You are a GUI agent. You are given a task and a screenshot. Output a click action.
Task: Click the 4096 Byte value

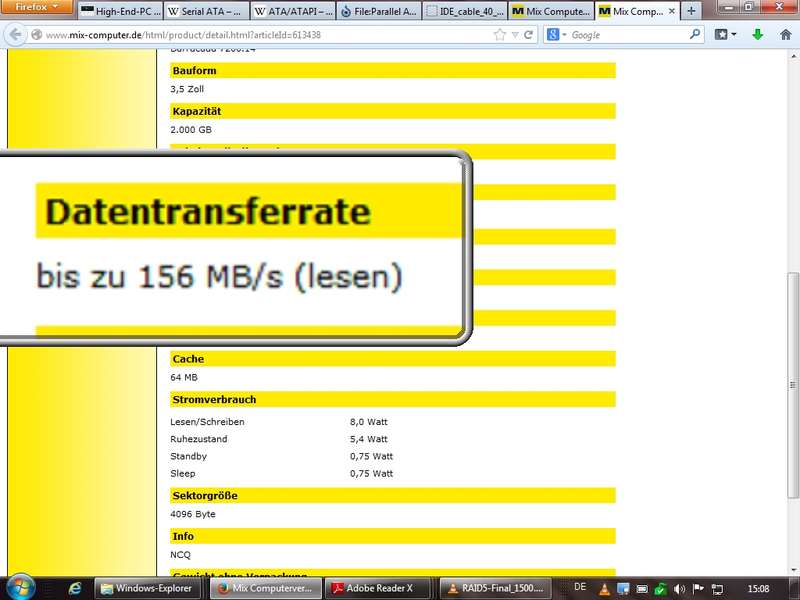[193, 514]
